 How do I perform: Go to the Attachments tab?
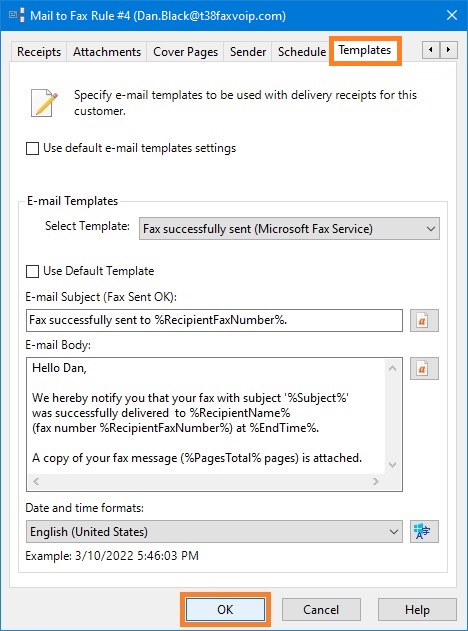(x=107, y=52)
